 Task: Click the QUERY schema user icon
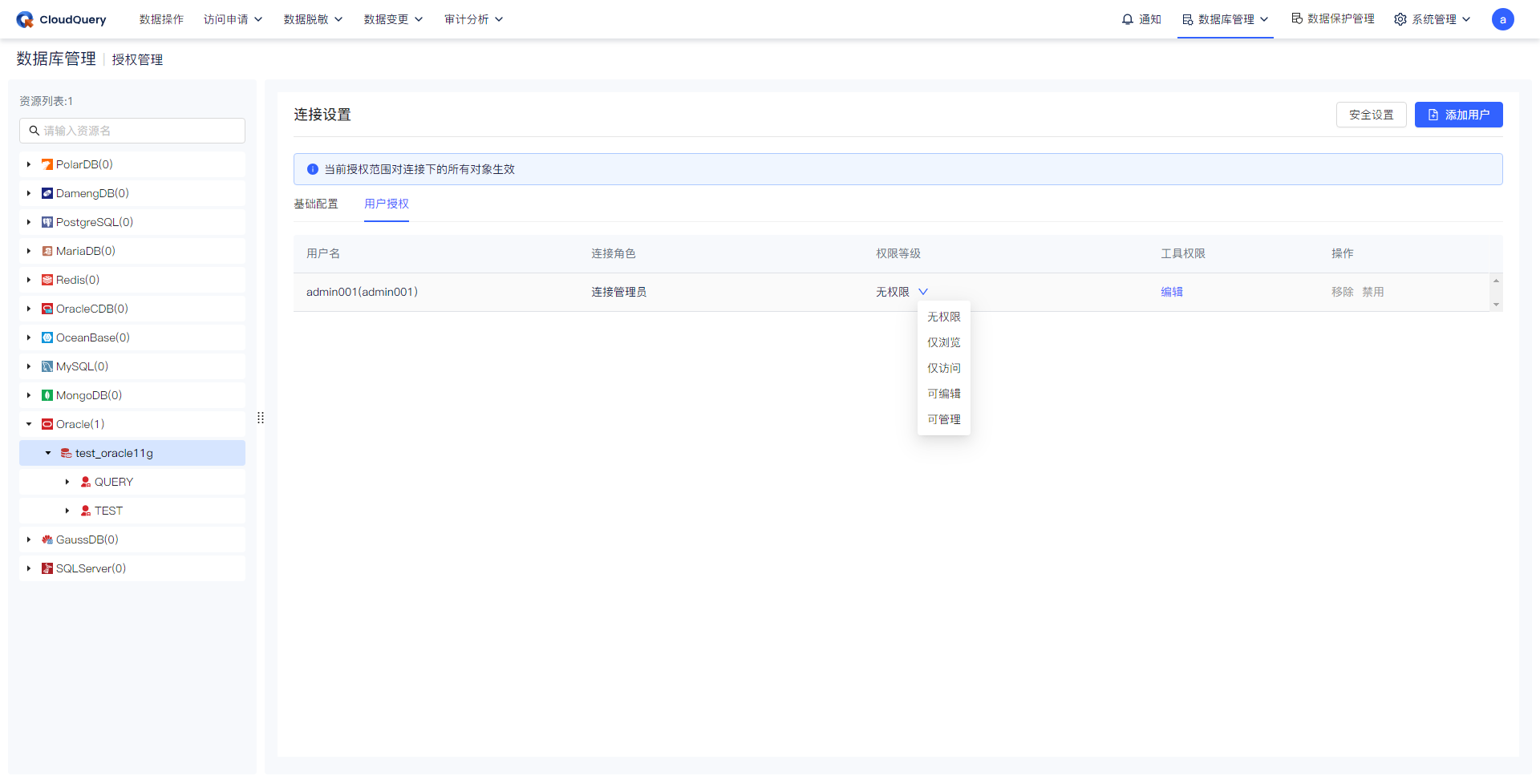point(86,482)
